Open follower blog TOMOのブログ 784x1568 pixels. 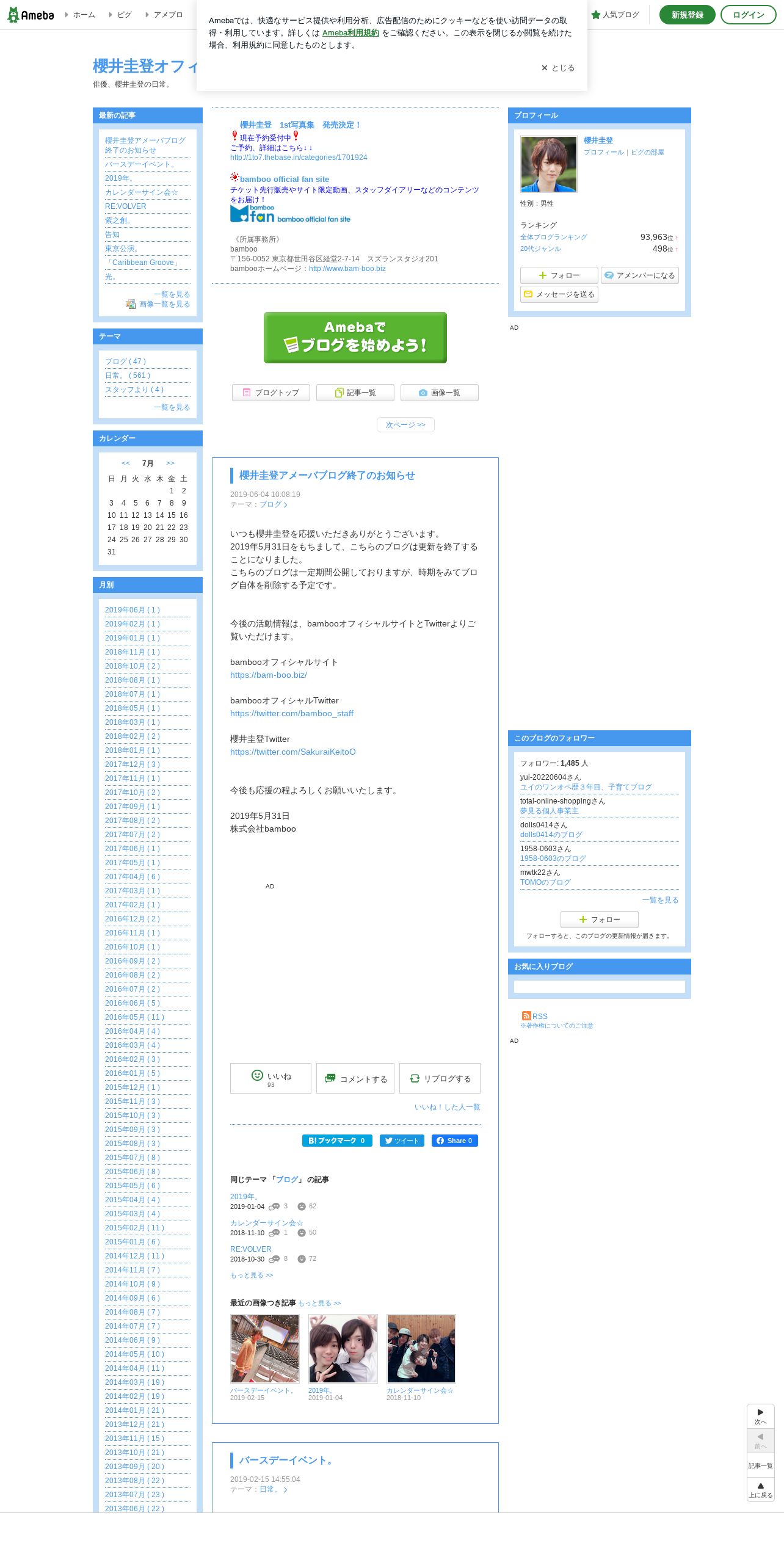coord(545,882)
